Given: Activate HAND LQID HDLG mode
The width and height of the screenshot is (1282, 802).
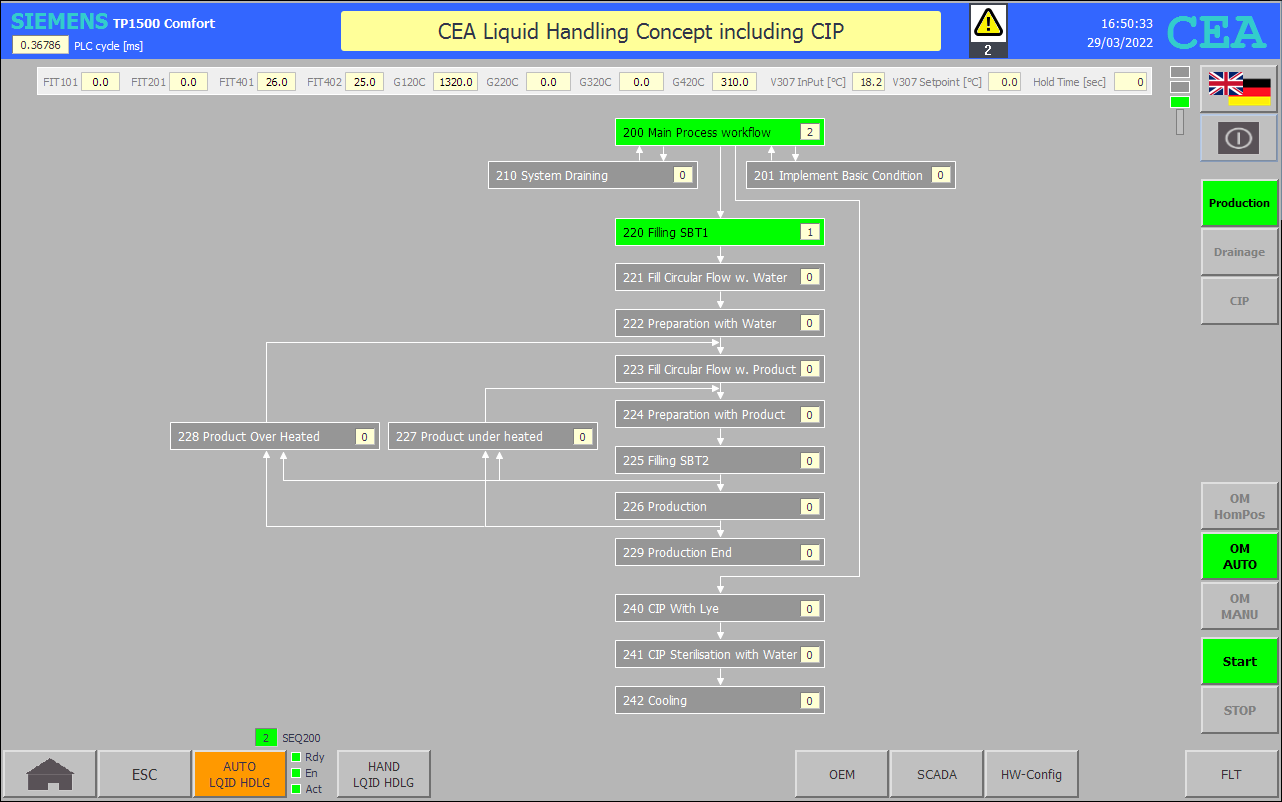Looking at the screenshot, I should pos(384,774).
